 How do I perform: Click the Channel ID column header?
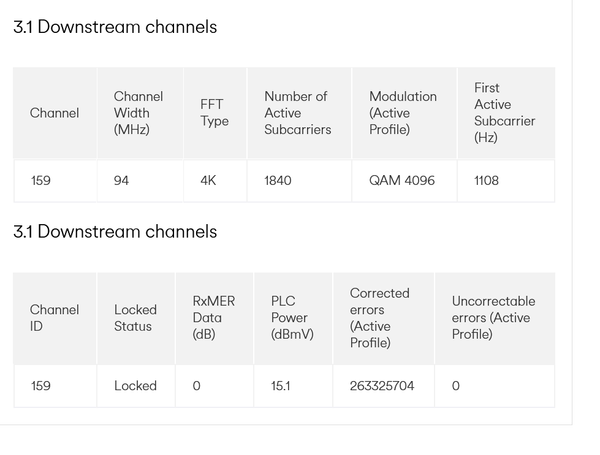(54, 318)
